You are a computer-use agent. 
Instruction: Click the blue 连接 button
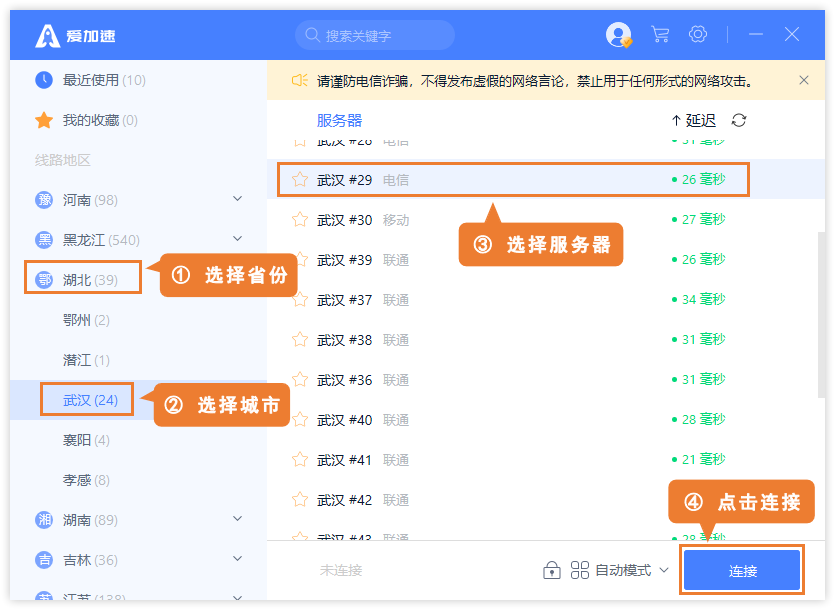[x=742, y=570]
